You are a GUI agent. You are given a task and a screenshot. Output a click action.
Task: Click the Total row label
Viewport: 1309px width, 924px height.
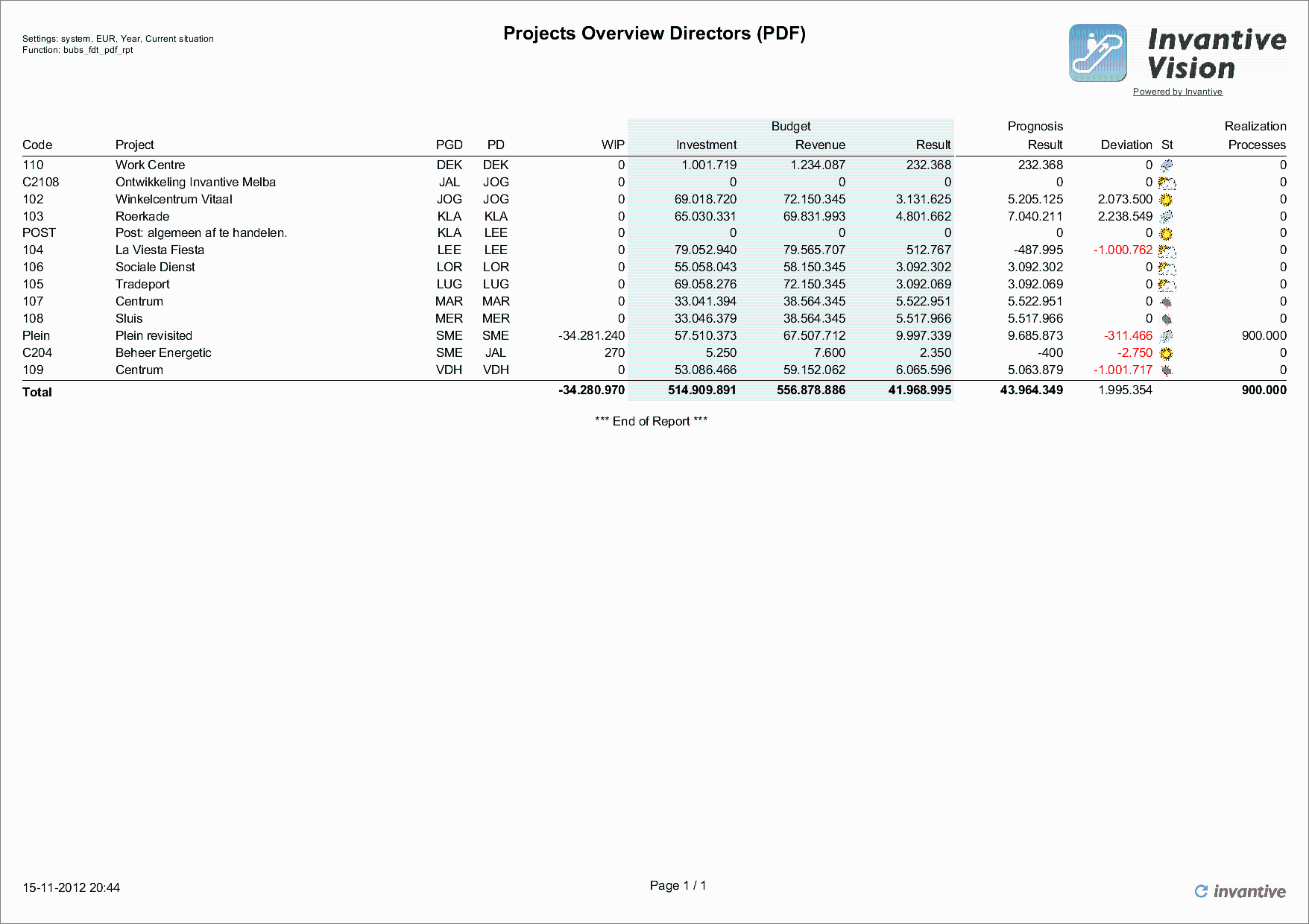click(37, 392)
